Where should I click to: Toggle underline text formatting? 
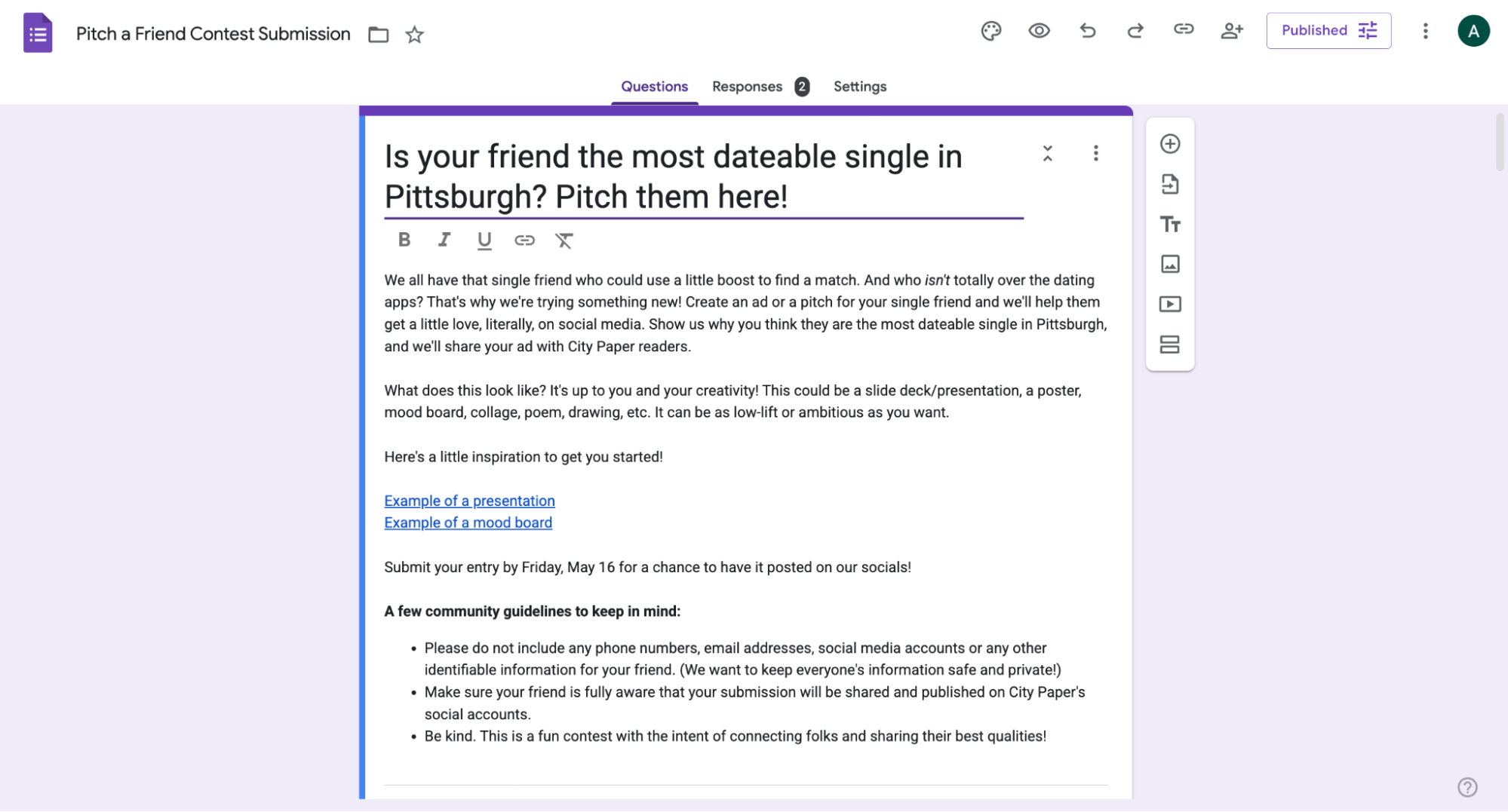point(484,241)
